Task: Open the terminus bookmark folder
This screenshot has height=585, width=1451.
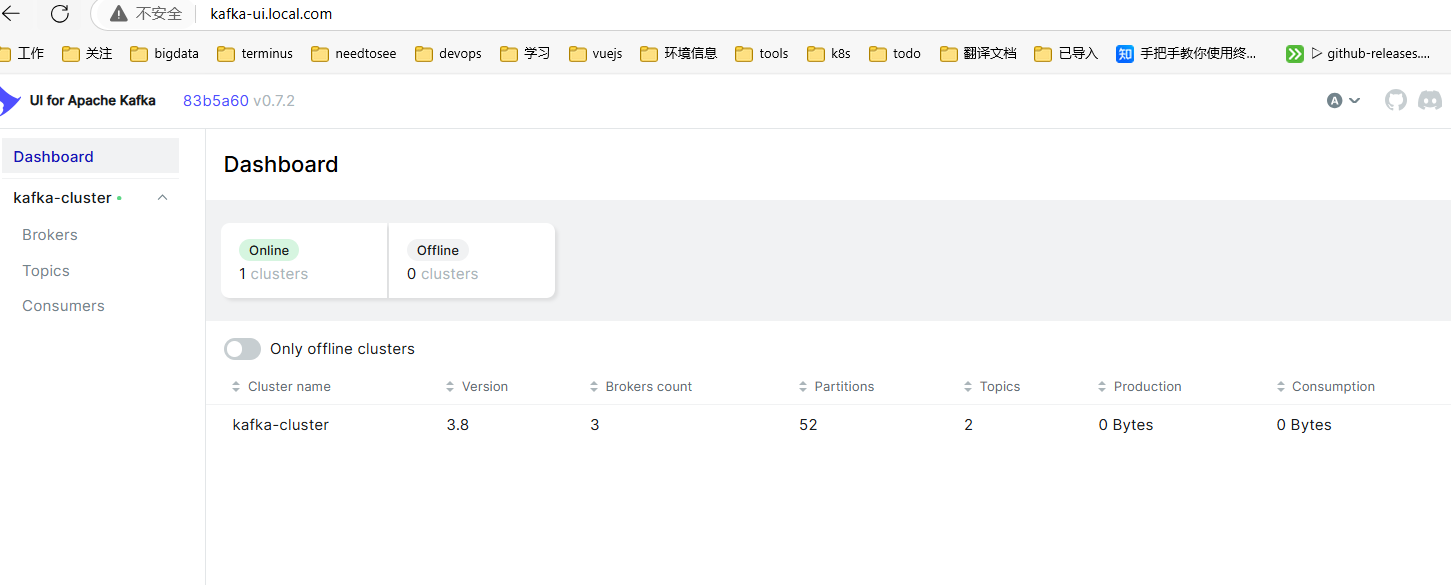Action: click(x=255, y=53)
